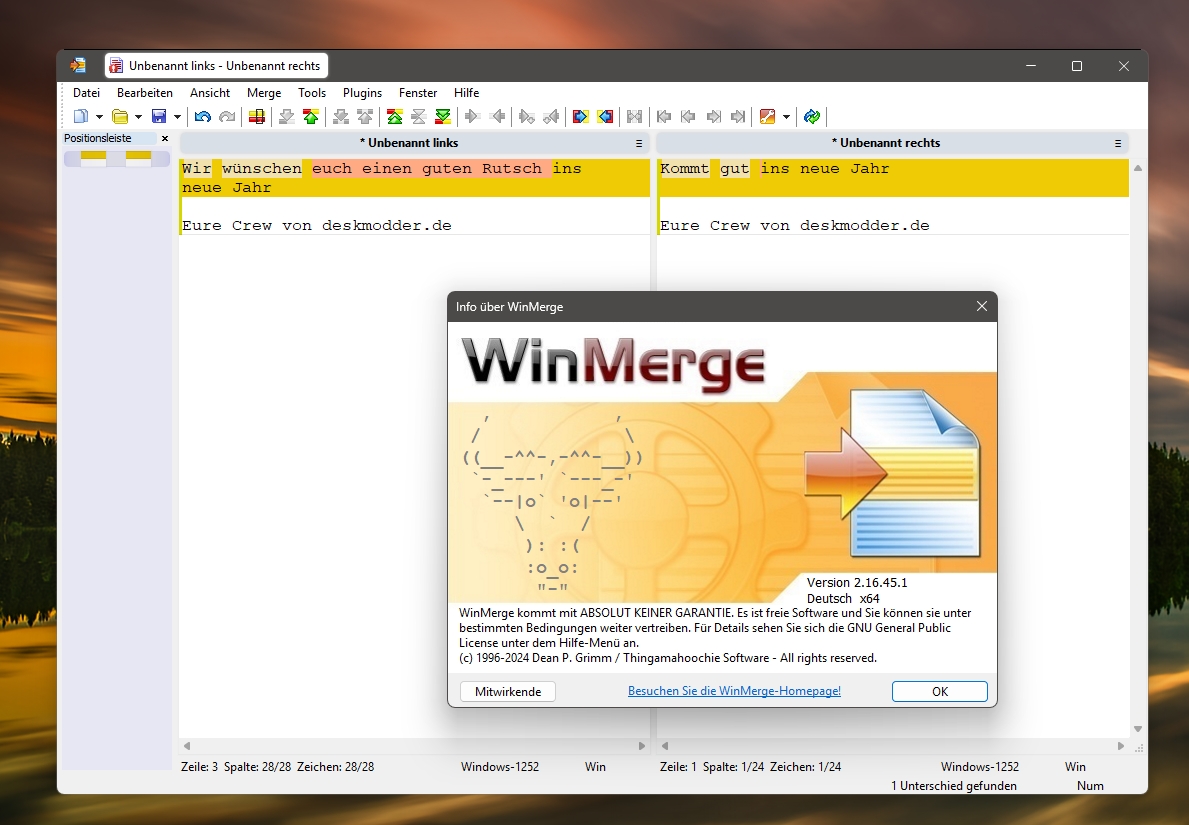Go to Next difference (gray down arrow)
The image size is (1189, 825).
click(x=287, y=116)
